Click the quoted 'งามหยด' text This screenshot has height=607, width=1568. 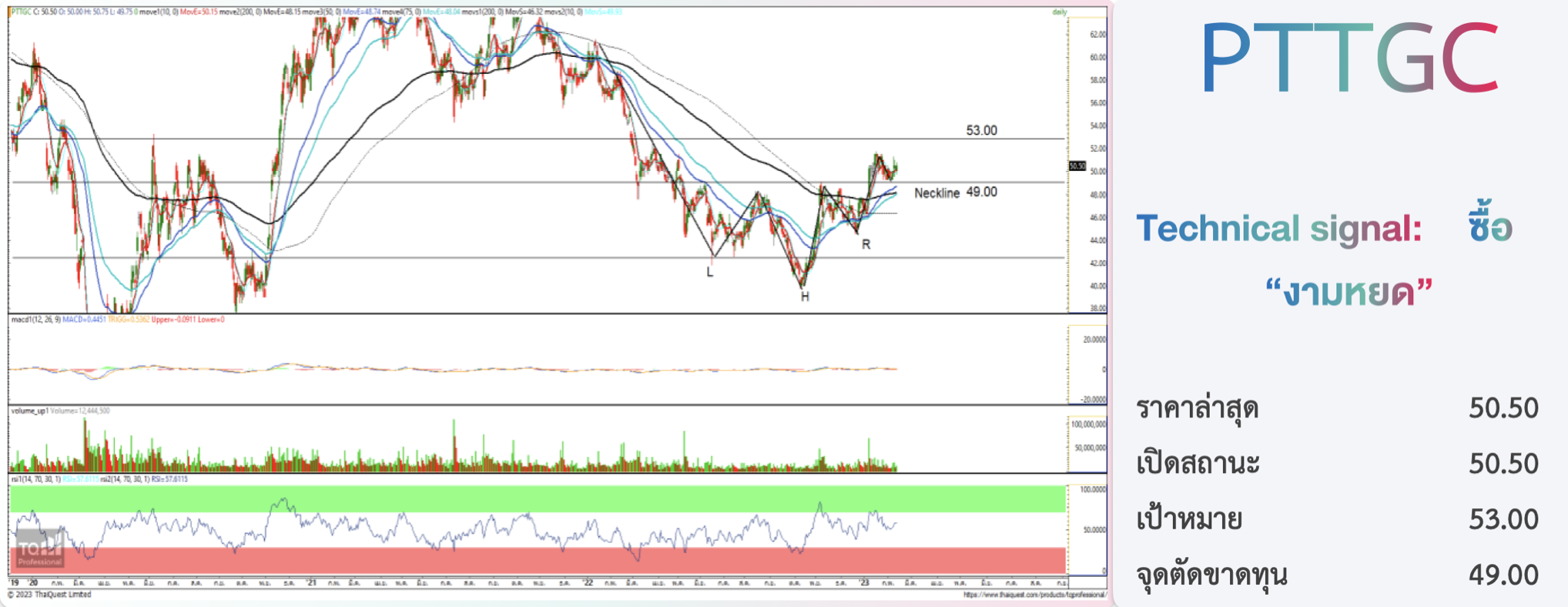(x=1349, y=293)
